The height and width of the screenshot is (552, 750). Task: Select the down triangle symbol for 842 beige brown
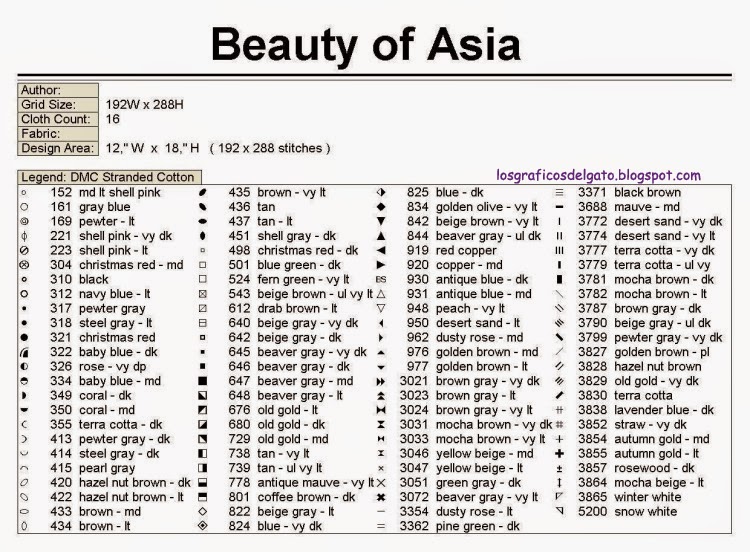[381, 221]
